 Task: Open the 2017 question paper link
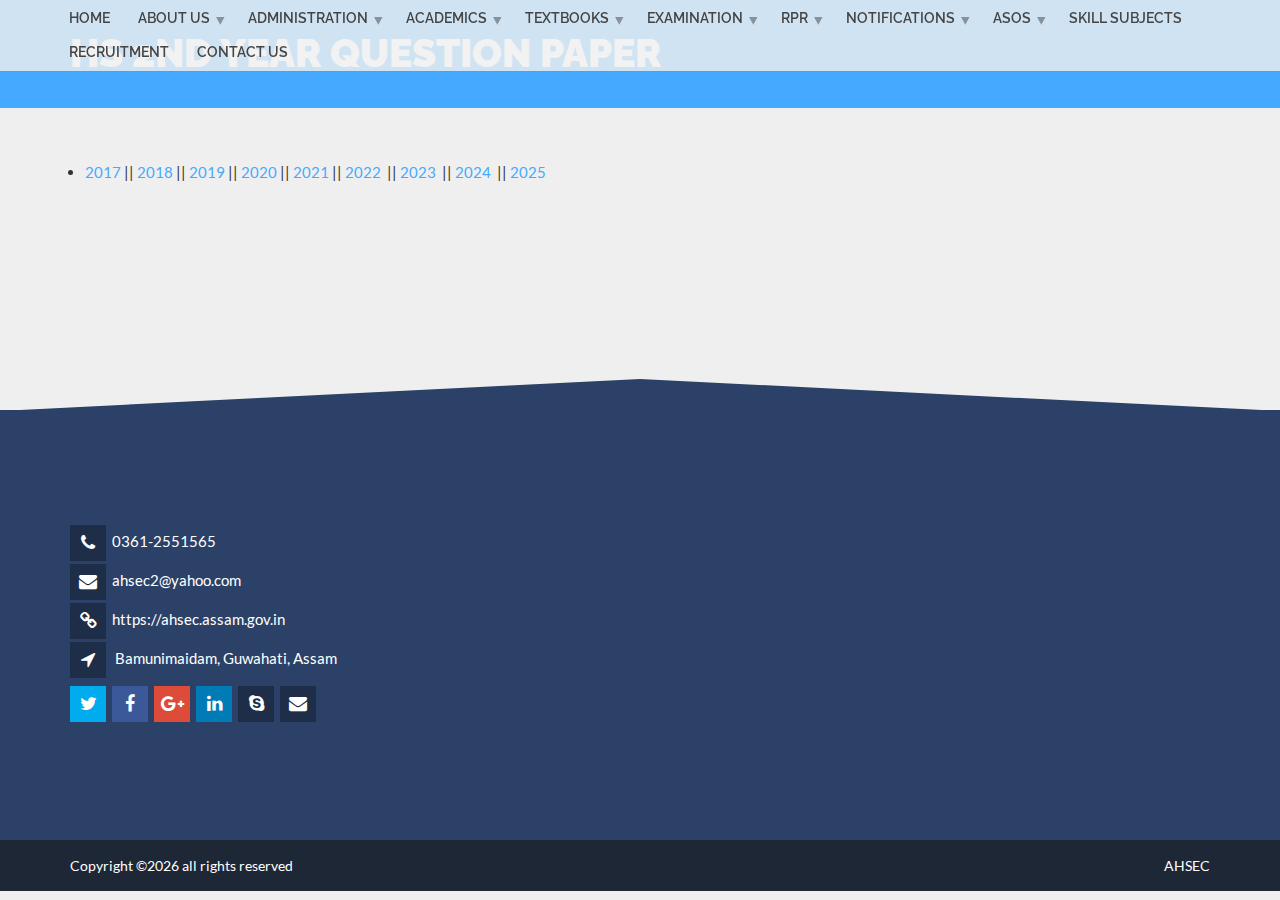tap(103, 172)
